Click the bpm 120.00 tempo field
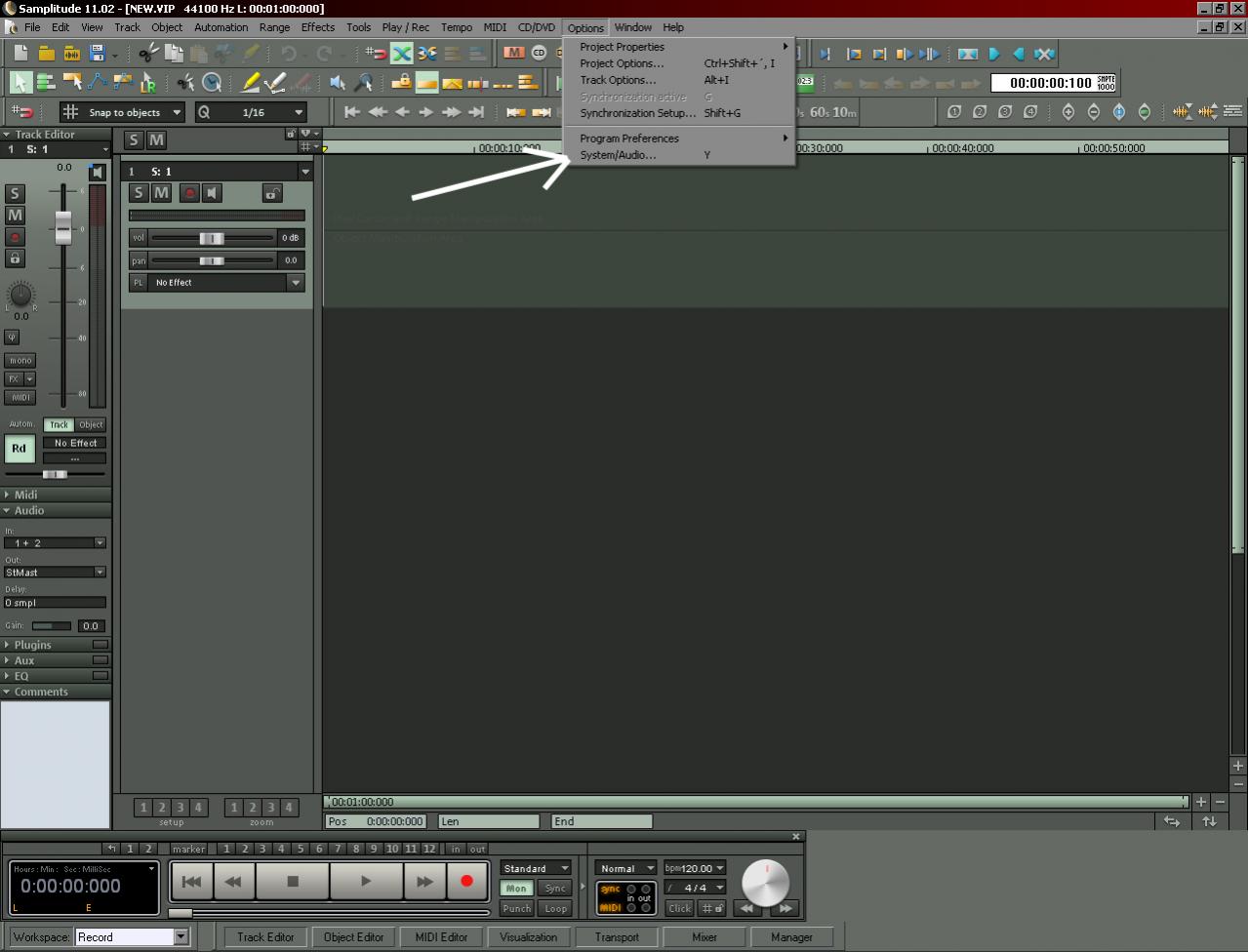Viewport: 1248px width, 952px height. (x=695, y=868)
